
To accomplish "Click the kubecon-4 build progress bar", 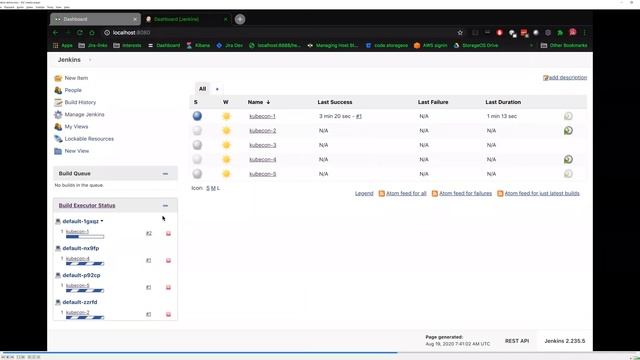I will pos(85,263).
